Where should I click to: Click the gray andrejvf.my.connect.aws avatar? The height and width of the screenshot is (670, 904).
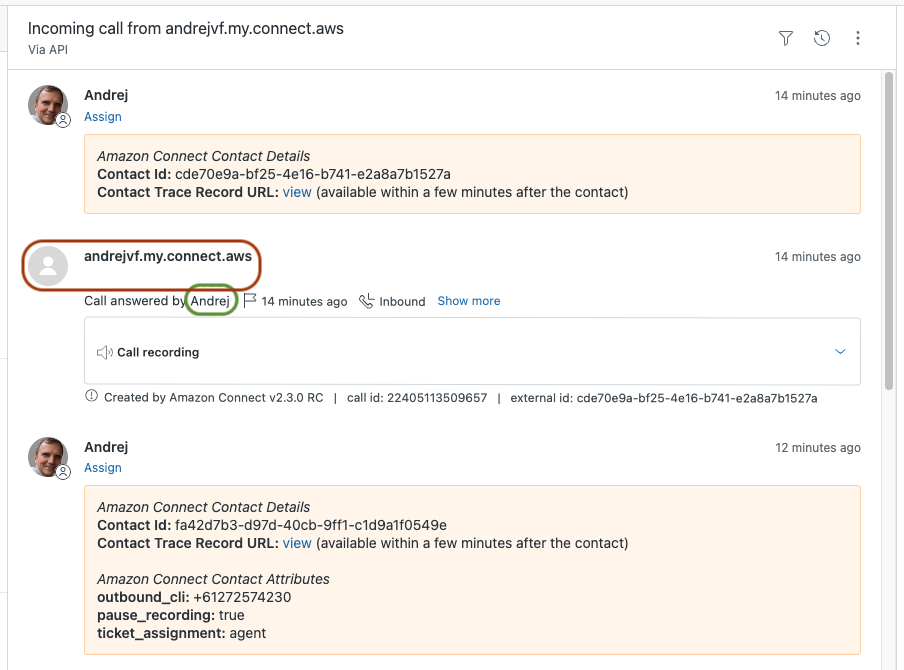(47, 264)
